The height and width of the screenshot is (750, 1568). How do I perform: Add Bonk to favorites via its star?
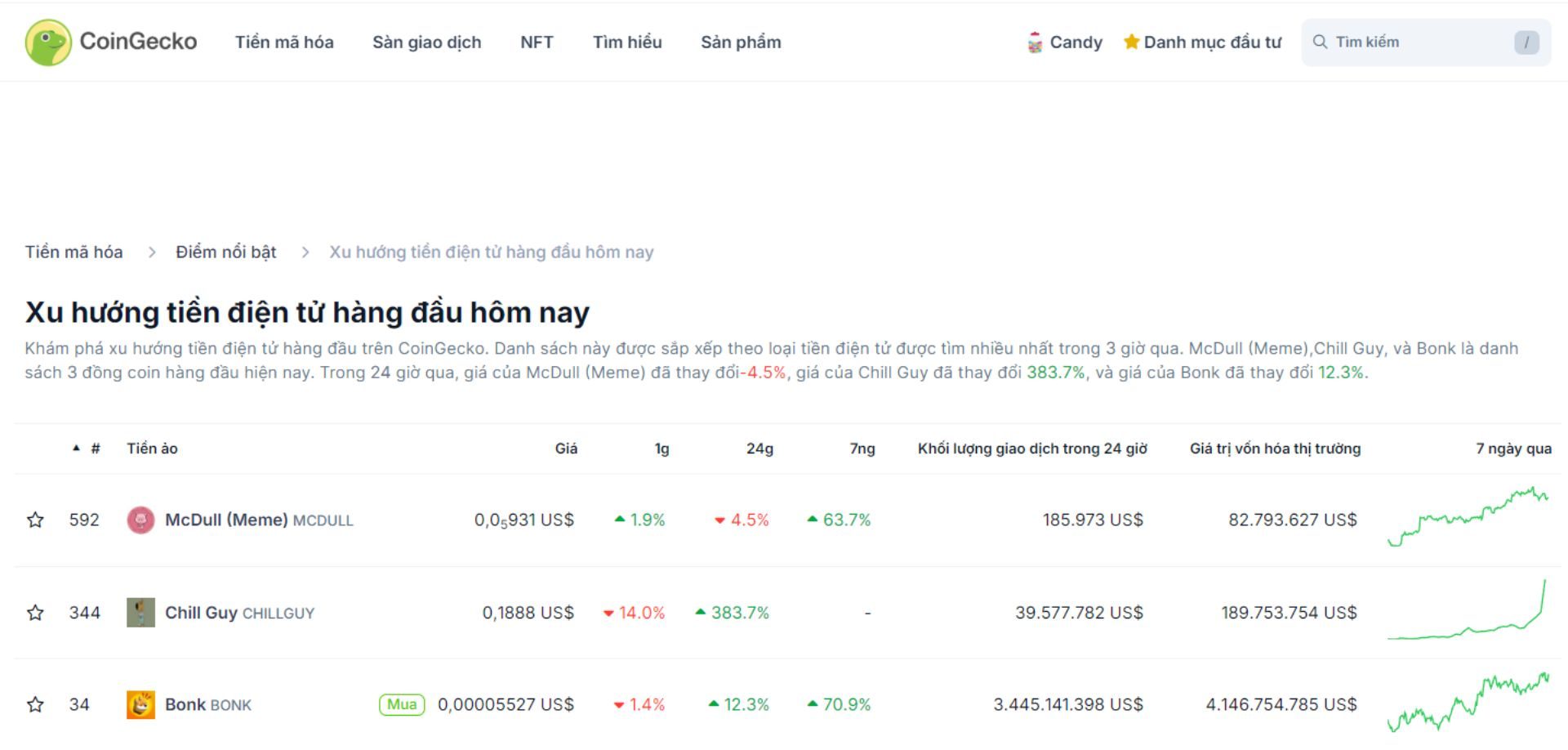[x=34, y=704]
